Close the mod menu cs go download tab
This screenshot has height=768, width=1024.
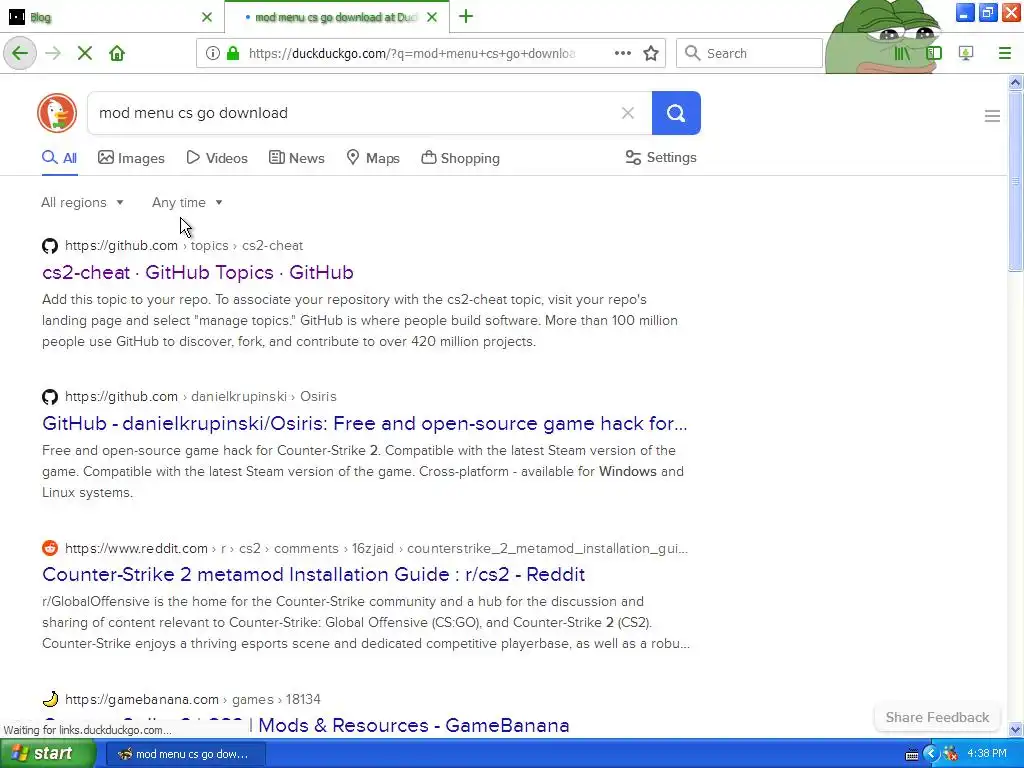[432, 17]
